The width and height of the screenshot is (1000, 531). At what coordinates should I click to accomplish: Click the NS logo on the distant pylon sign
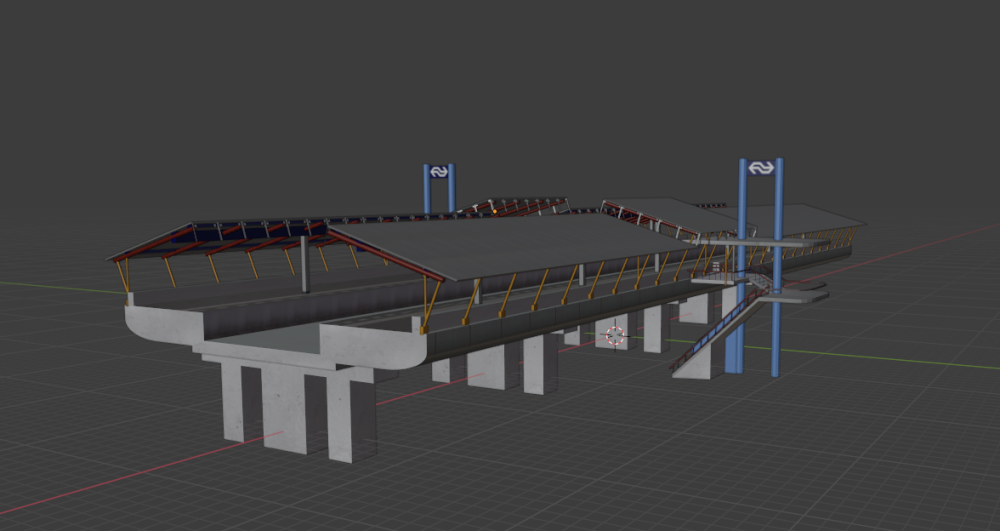438,172
